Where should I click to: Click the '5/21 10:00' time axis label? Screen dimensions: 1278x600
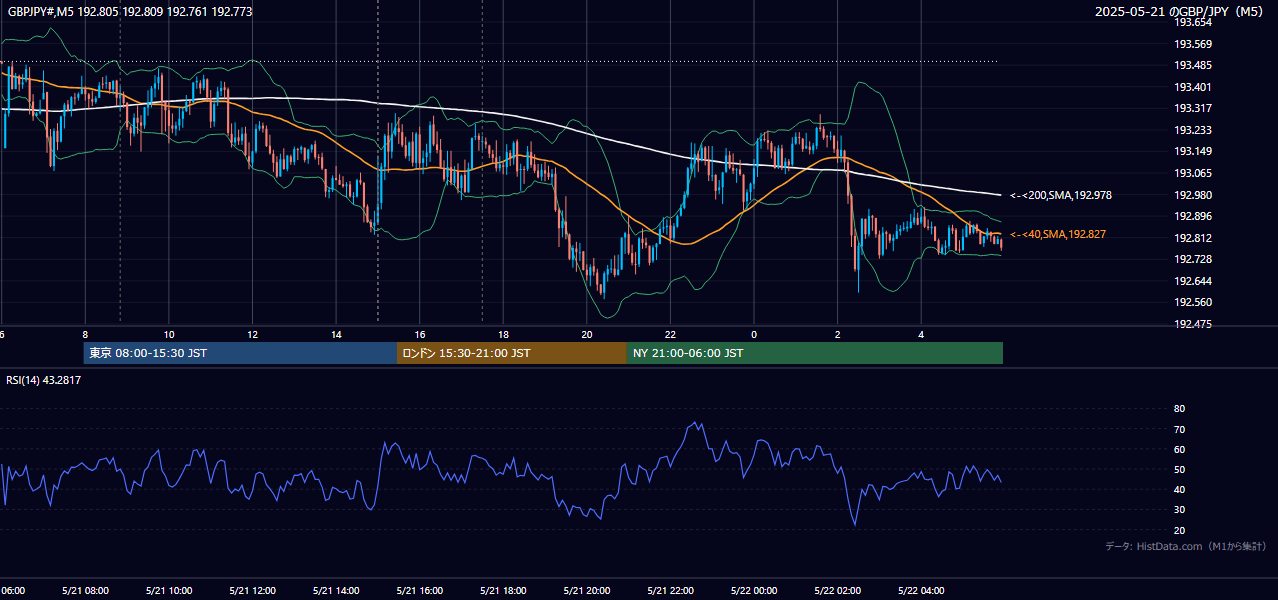pos(169,590)
